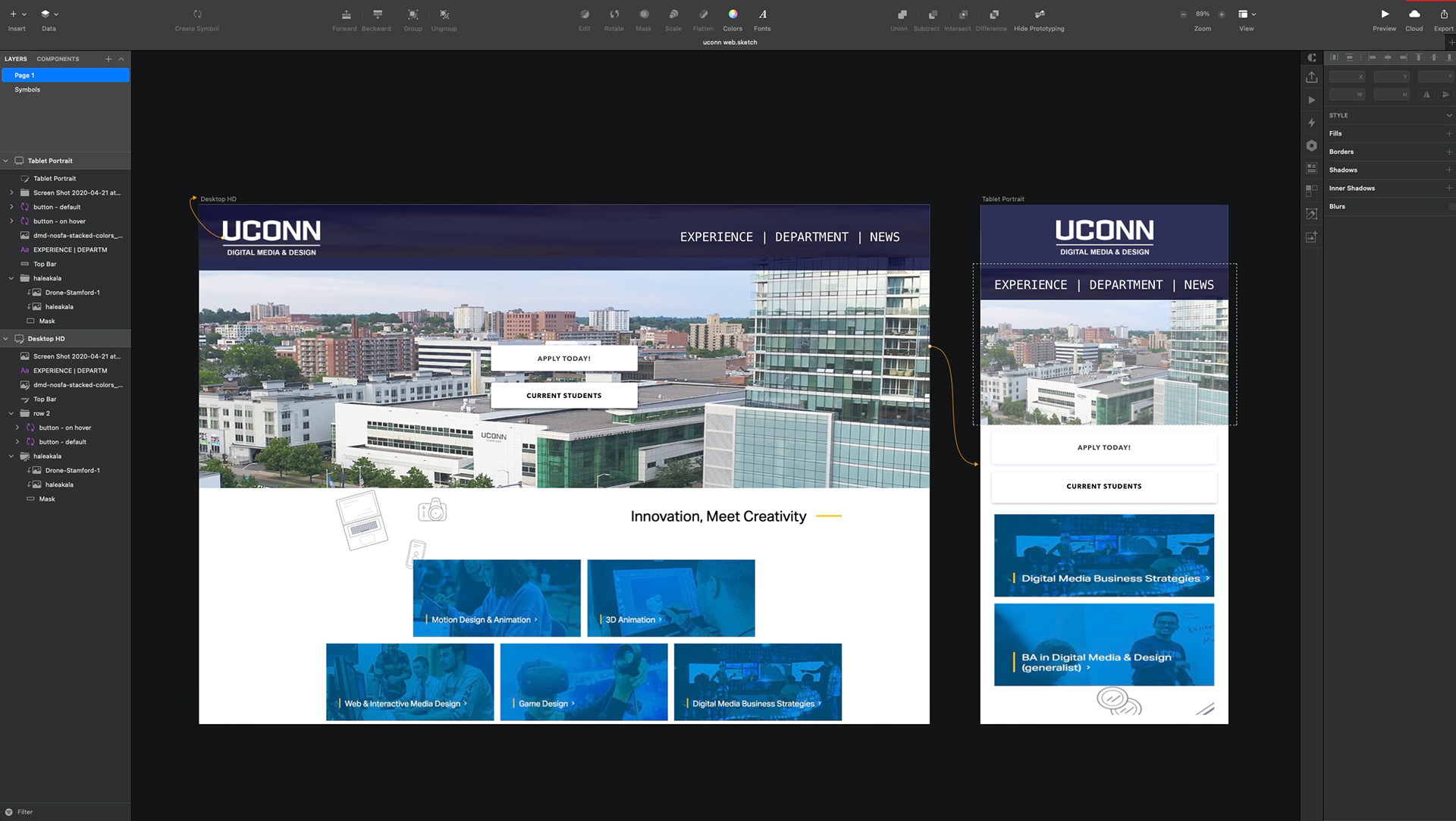Click the Filter field below the layer list
1456x821 pixels.
(65, 812)
